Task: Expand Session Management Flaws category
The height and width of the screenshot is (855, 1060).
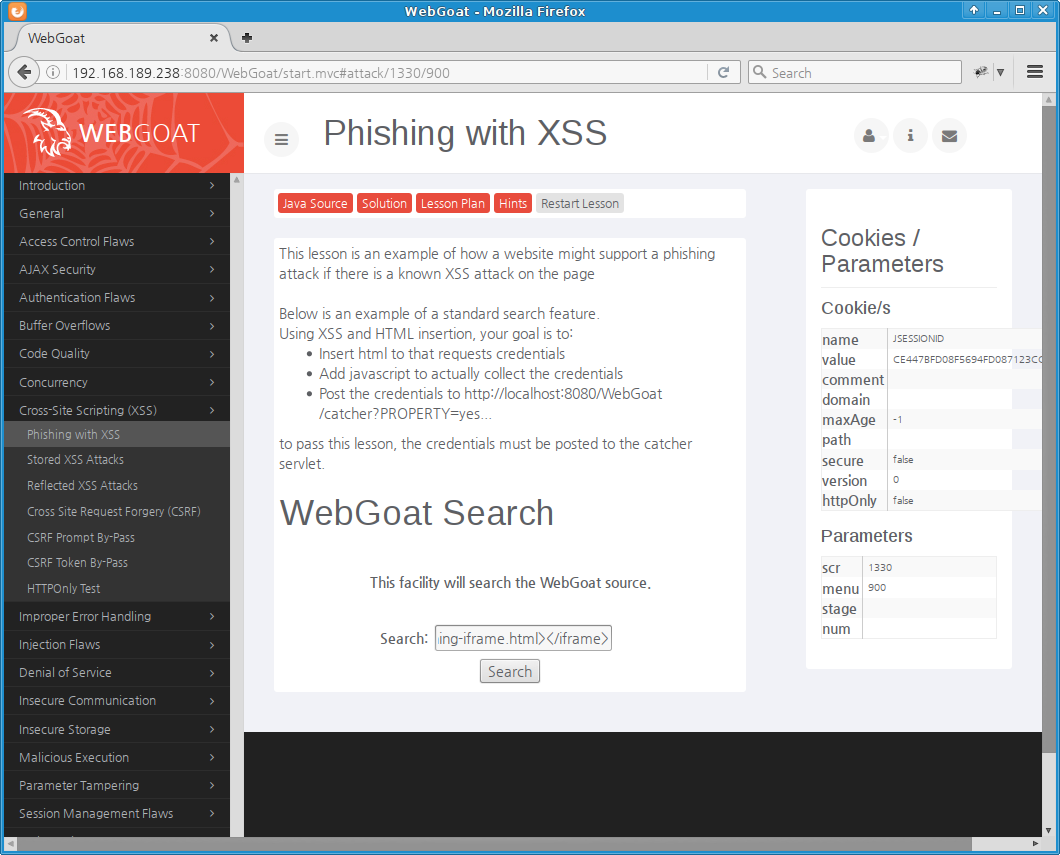Action: pos(117,813)
